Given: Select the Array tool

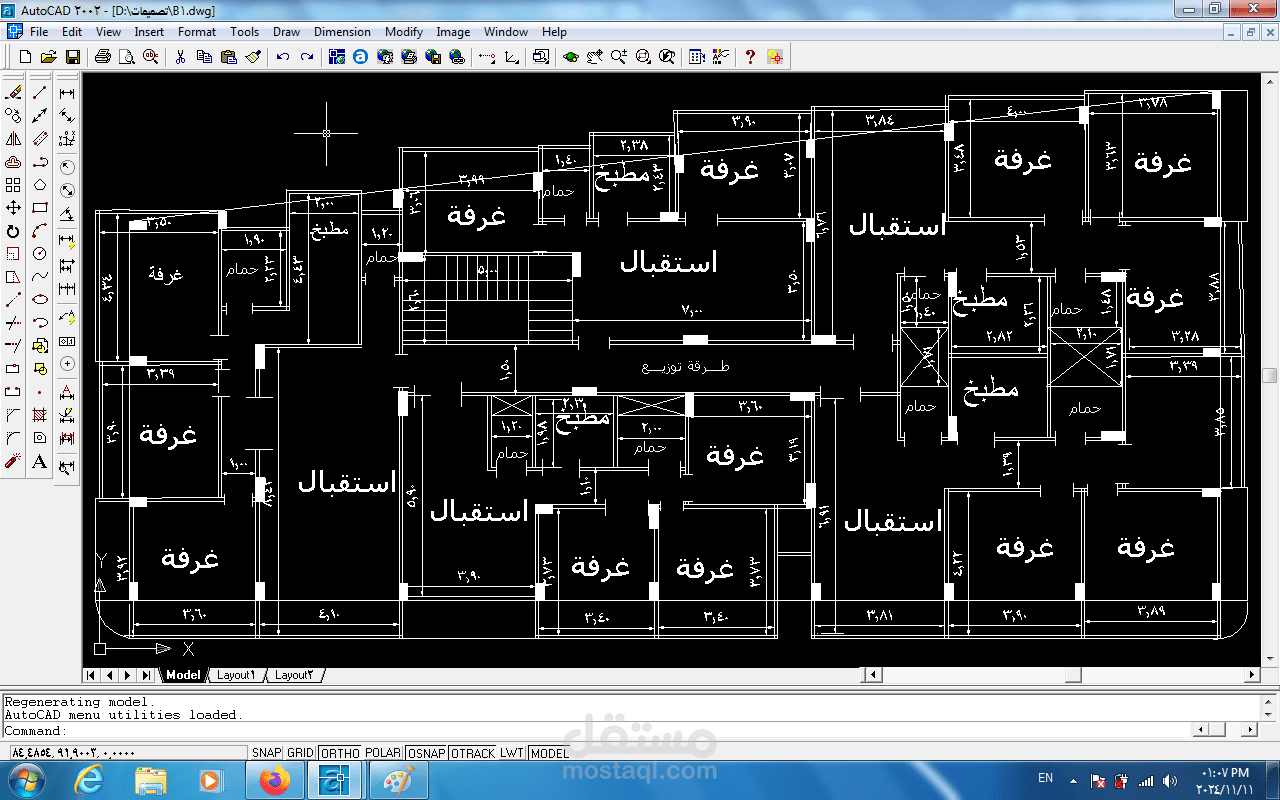Looking at the screenshot, I should pos(13,185).
